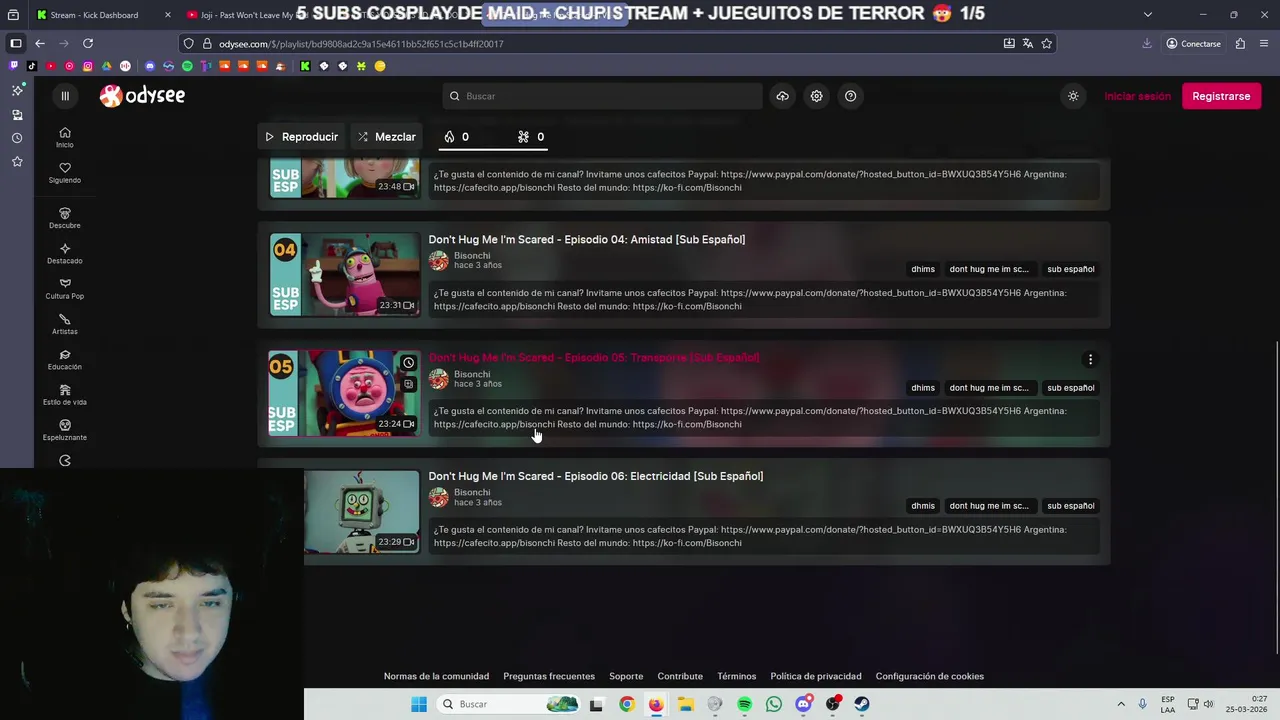Open Descubre category in sidebar

[65, 218]
